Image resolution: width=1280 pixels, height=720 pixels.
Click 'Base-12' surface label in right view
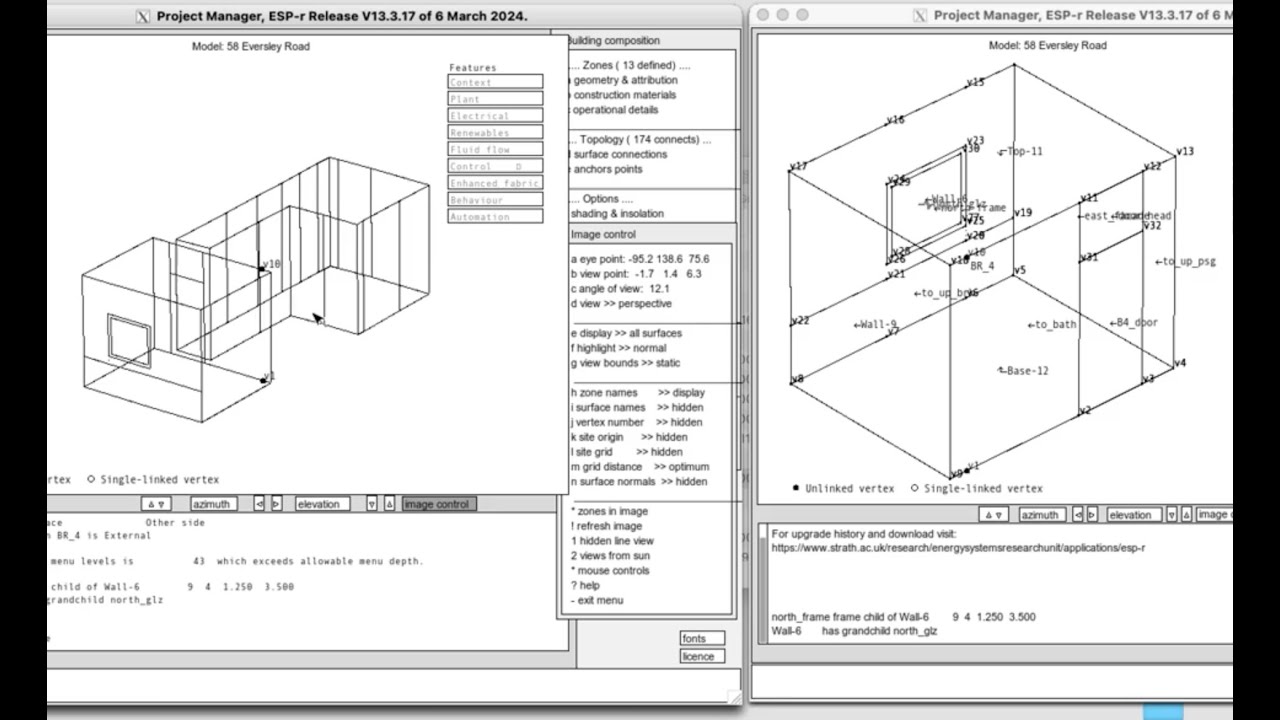pos(1023,371)
